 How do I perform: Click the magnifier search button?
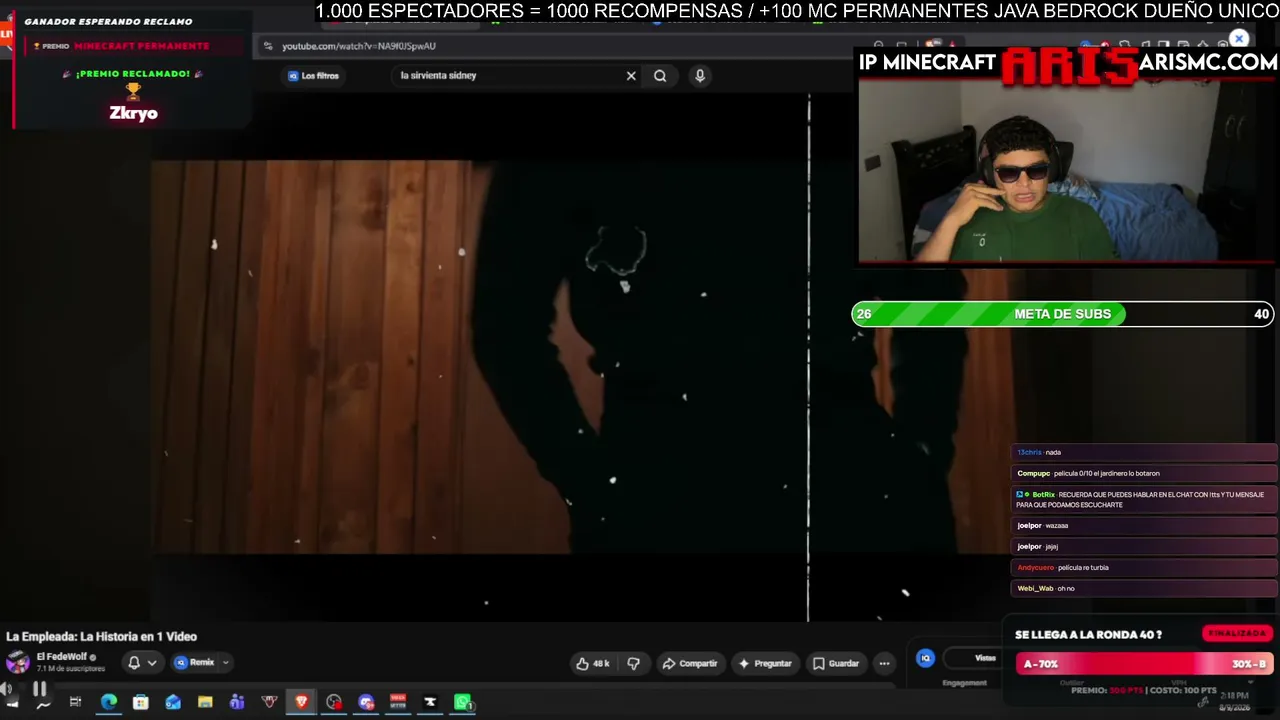click(x=660, y=76)
